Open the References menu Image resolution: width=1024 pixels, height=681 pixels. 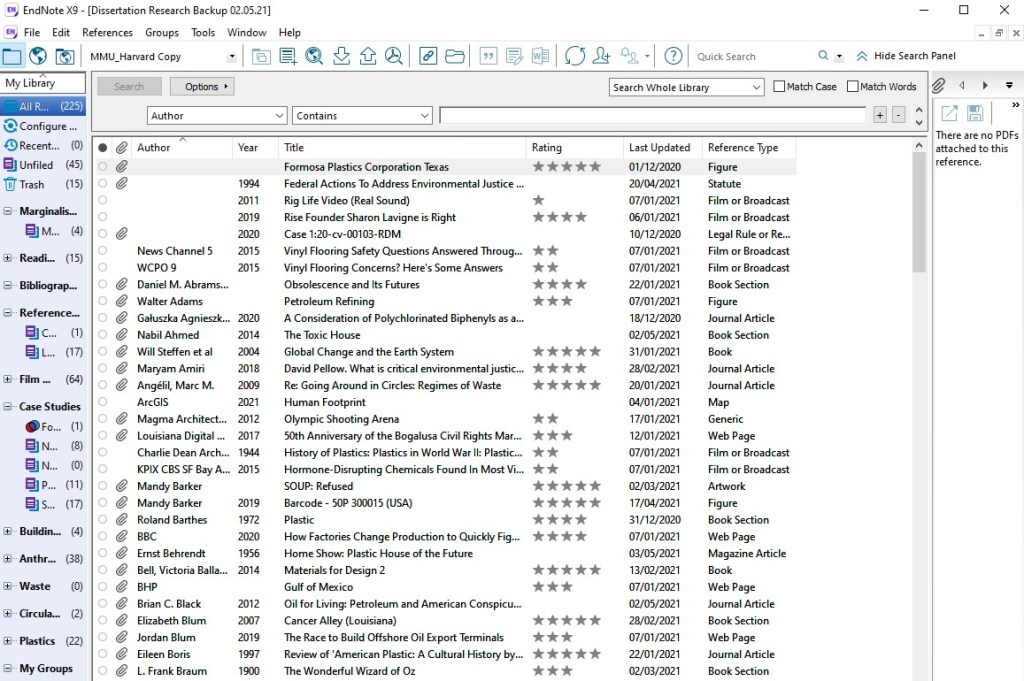[x=107, y=32]
